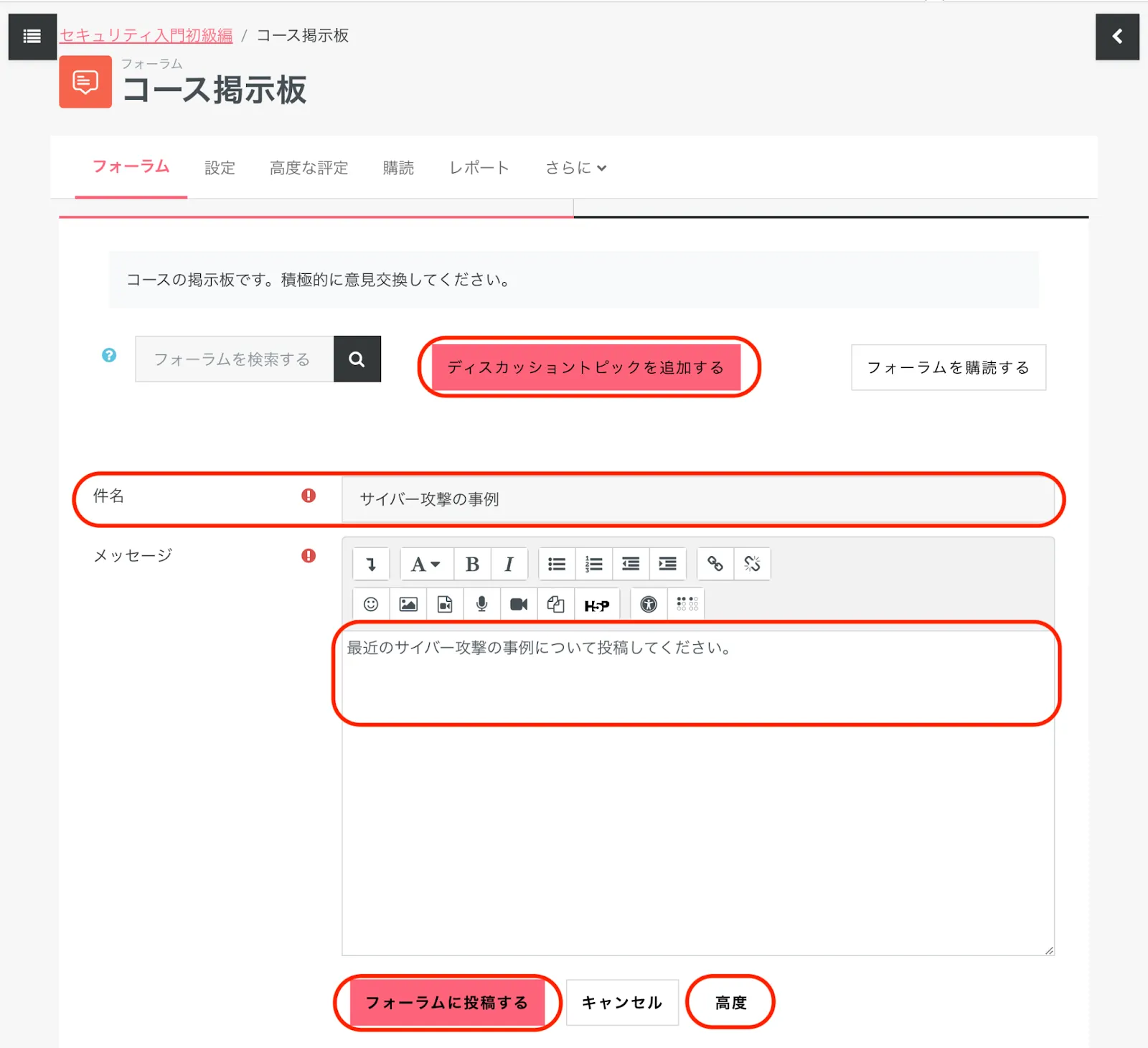Open the paragraph styles dropdown
This screenshot has width=1148, height=1048.
(425, 565)
